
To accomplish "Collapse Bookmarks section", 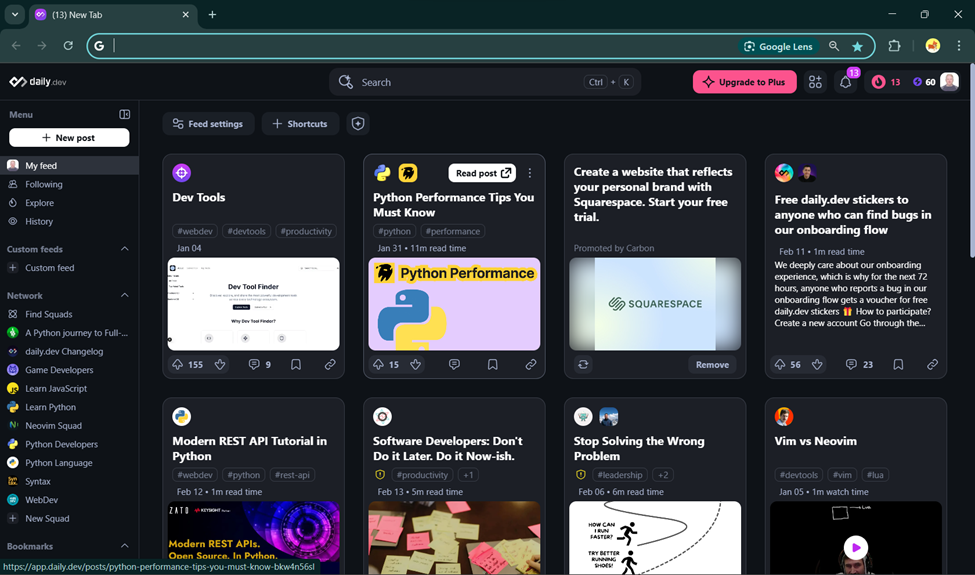I will click(x=124, y=546).
